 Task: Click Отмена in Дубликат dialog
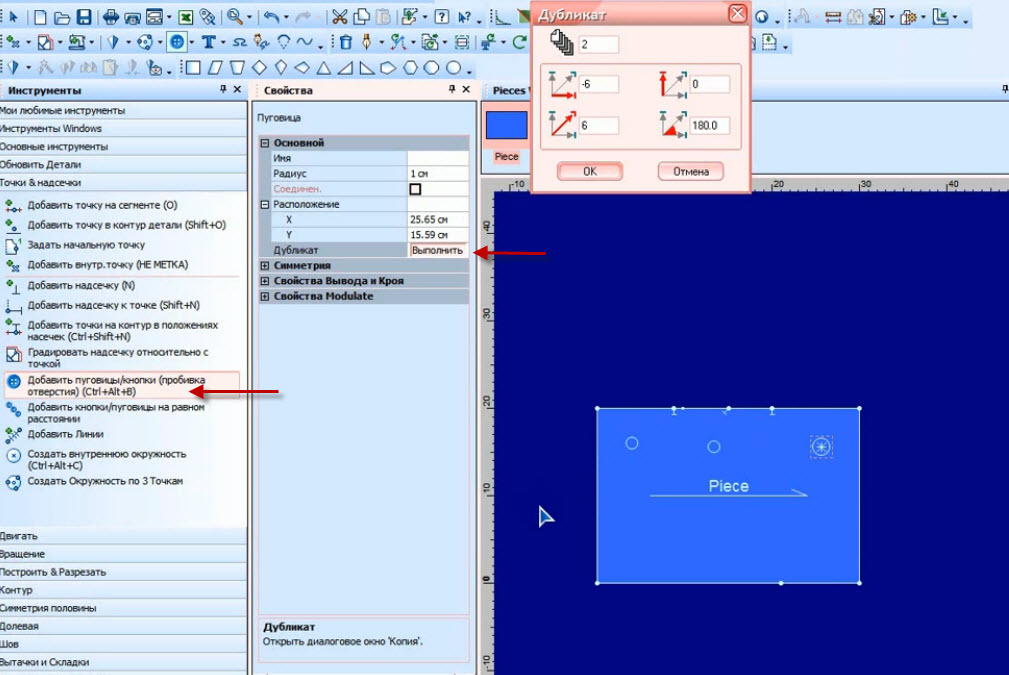(x=690, y=172)
